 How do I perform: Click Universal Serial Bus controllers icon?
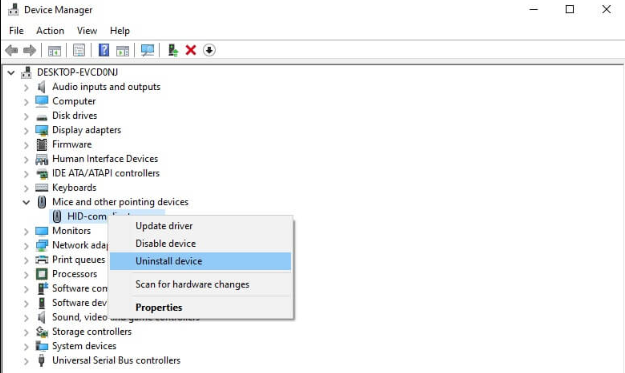pos(41,360)
